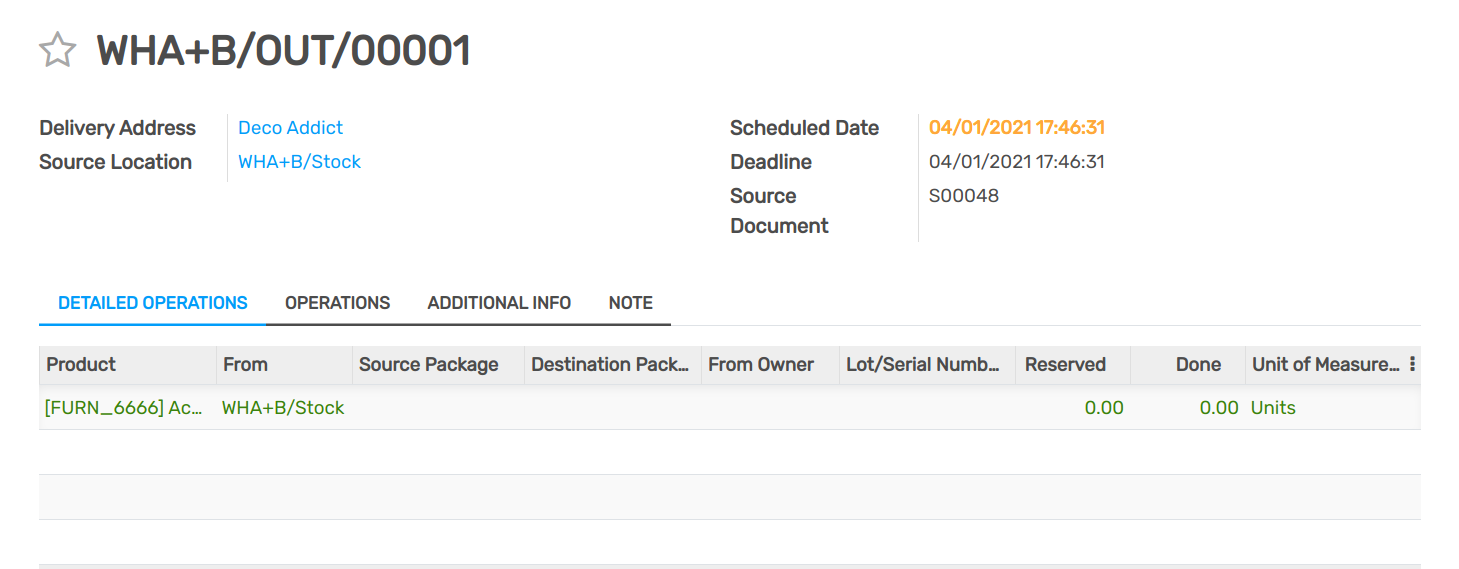The height and width of the screenshot is (569, 1459).
Task: Select the Note tab
Action: coord(630,303)
